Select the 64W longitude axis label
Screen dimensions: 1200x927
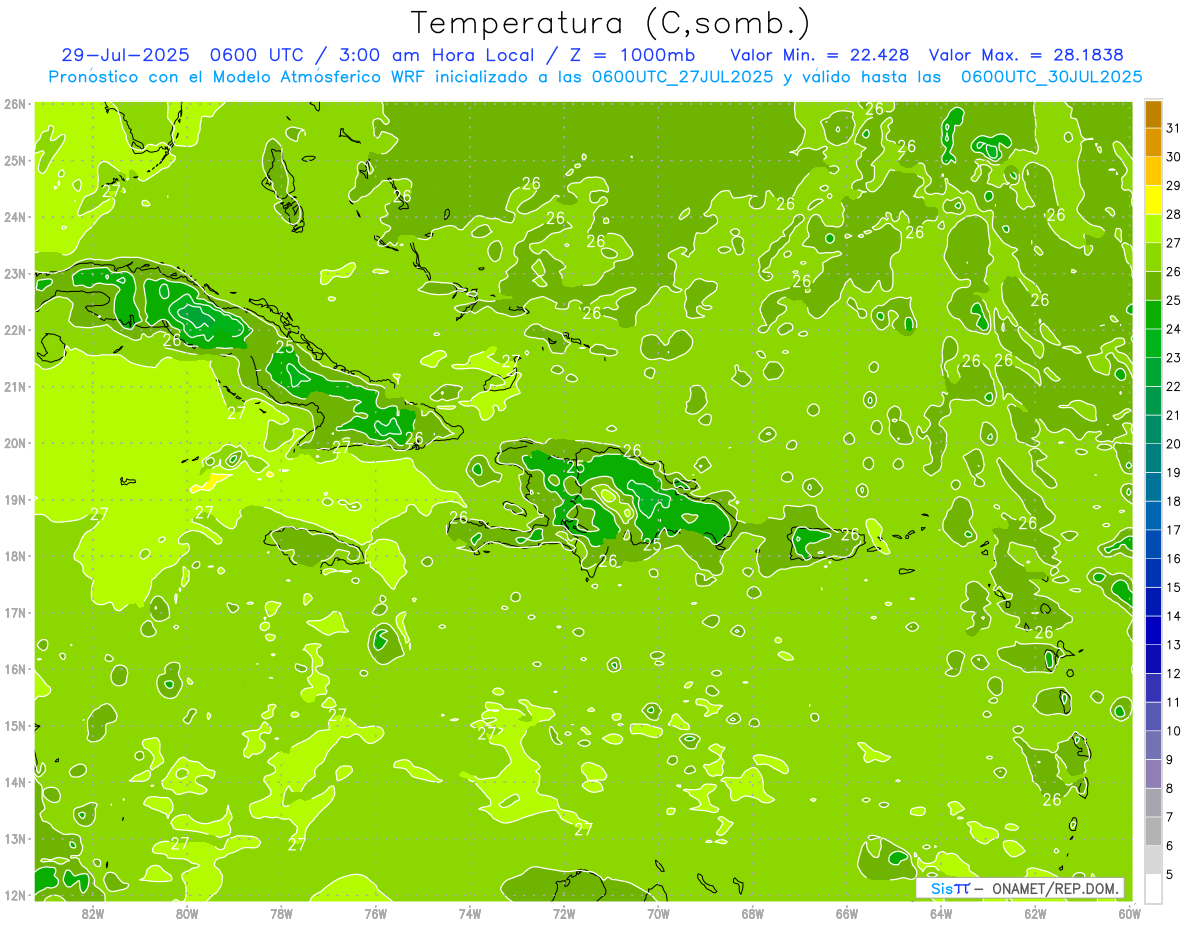tap(941, 912)
